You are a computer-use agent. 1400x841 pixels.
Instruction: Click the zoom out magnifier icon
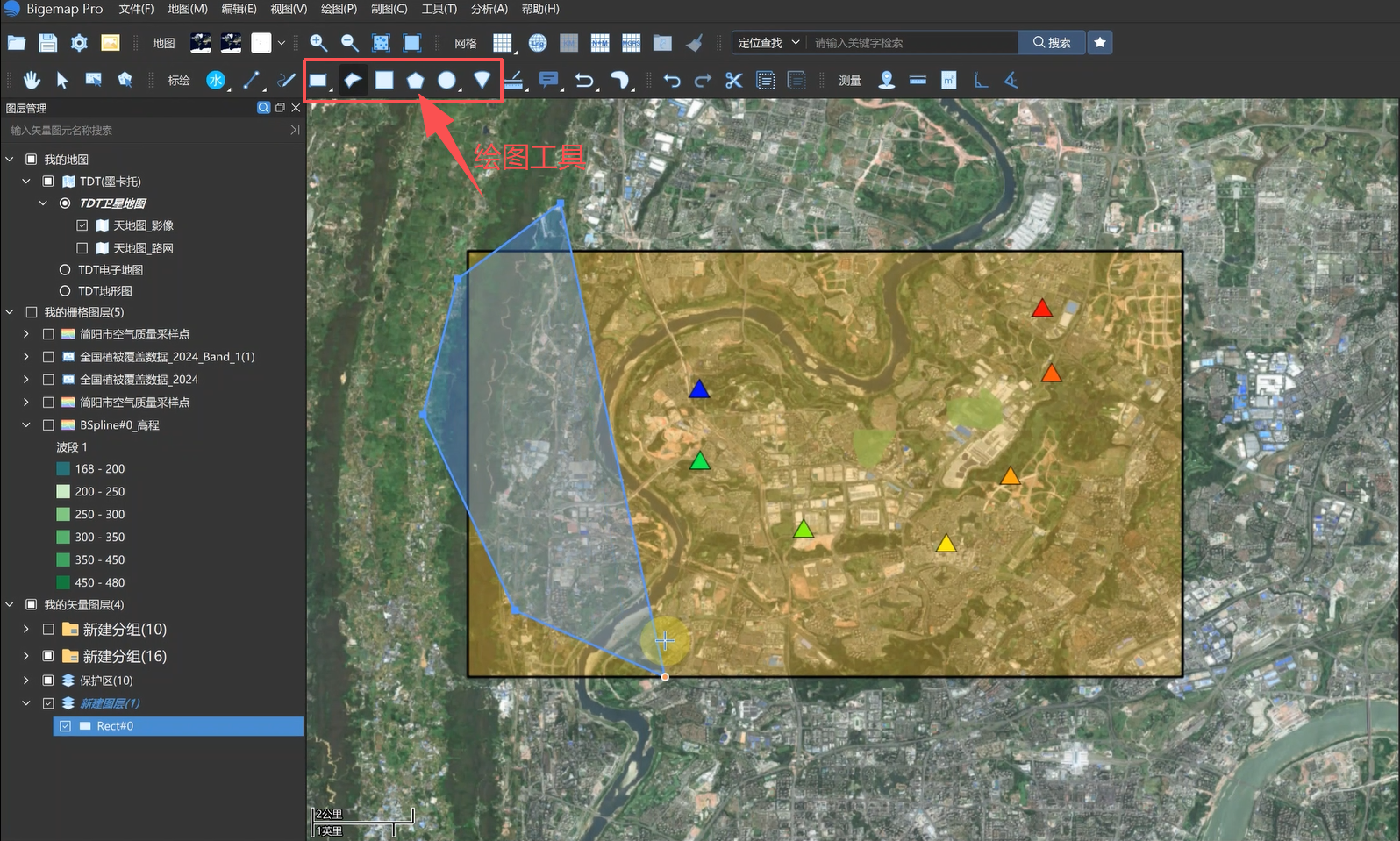click(x=349, y=42)
